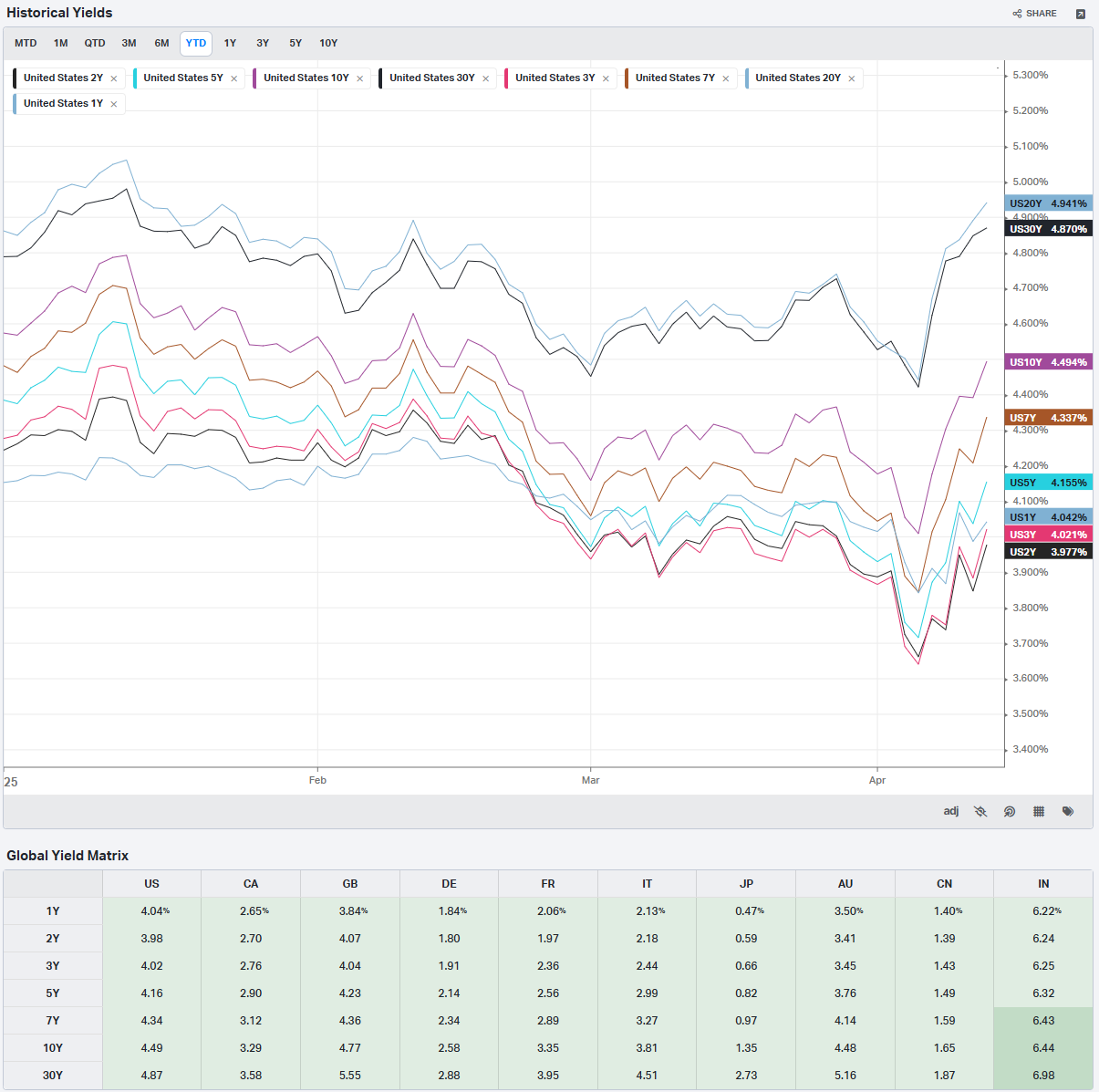This screenshot has height=1092, width=1099.
Task: Click the GB column header in matrix
Action: click(350, 884)
